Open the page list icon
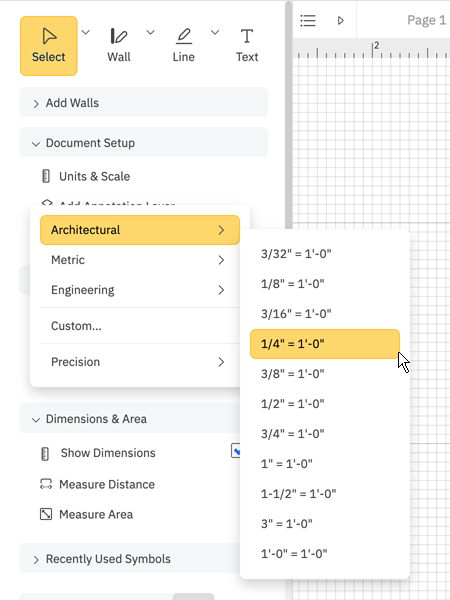Screen dimensions: 450x600 [x=308, y=20]
